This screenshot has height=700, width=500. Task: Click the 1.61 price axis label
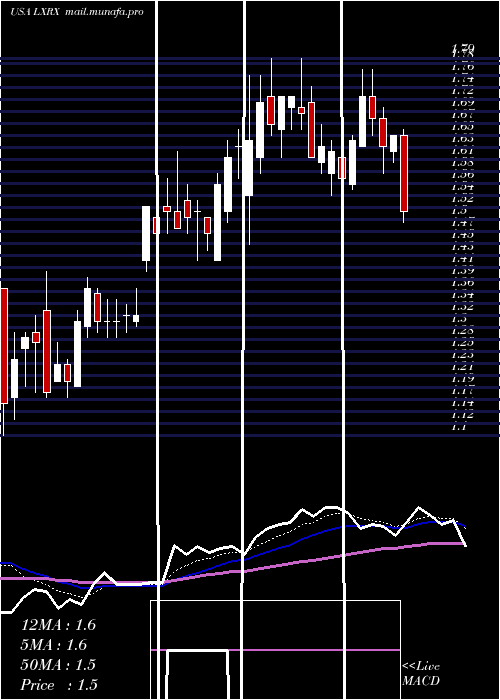click(463, 151)
